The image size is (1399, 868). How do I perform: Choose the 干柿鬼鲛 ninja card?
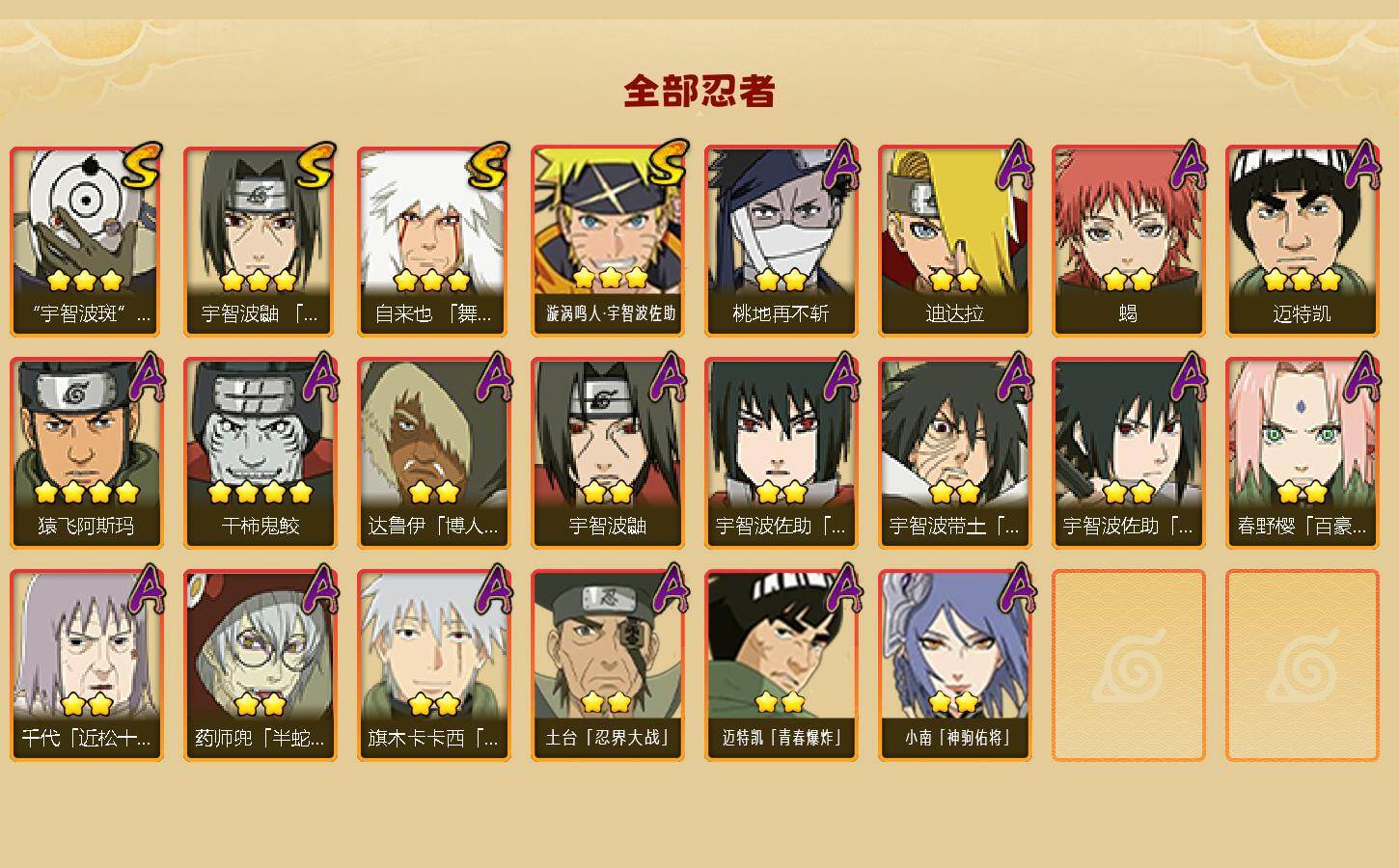pyautogui.click(x=261, y=453)
